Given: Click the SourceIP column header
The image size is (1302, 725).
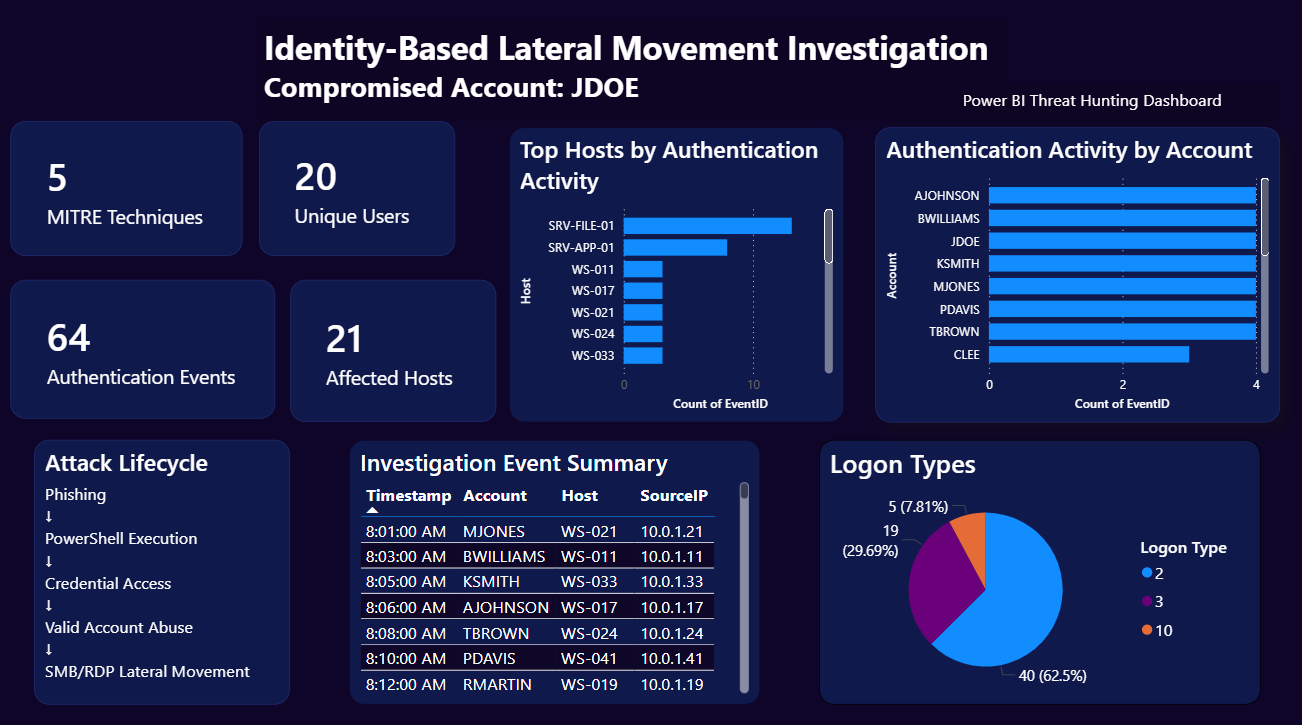Looking at the screenshot, I should pyautogui.click(x=674, y=496).
